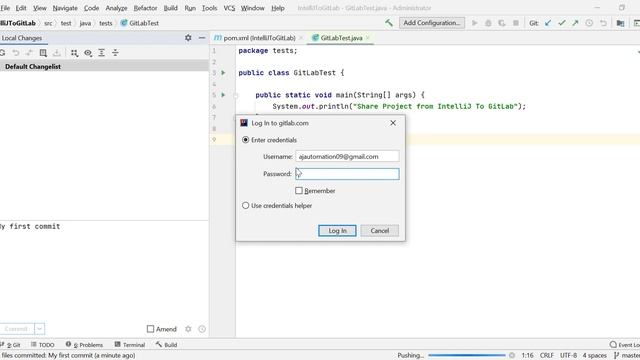
Task: Open the Project Structure folder icon
Action: pos(620,23)
